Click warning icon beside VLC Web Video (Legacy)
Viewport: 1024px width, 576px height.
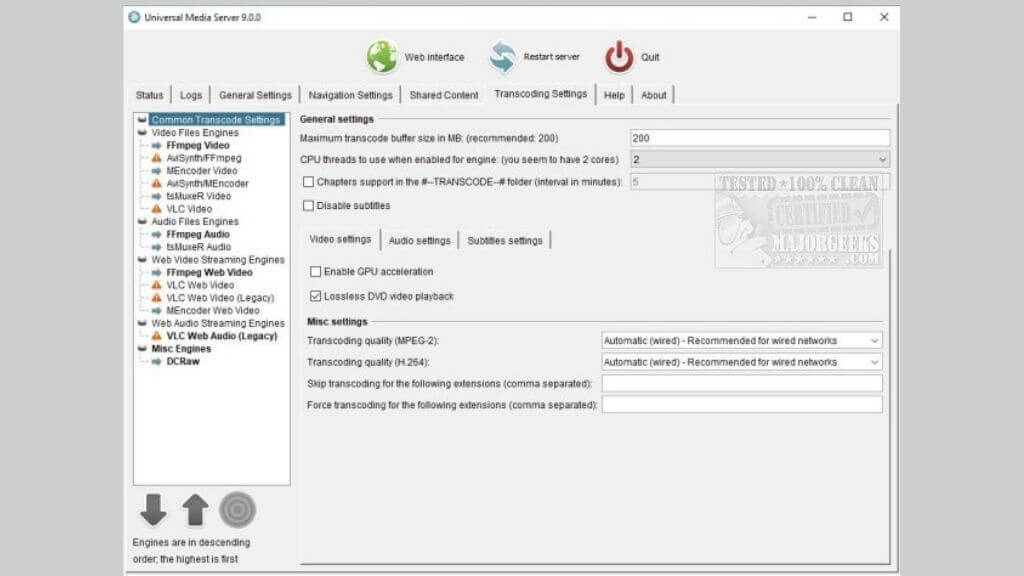157,298
